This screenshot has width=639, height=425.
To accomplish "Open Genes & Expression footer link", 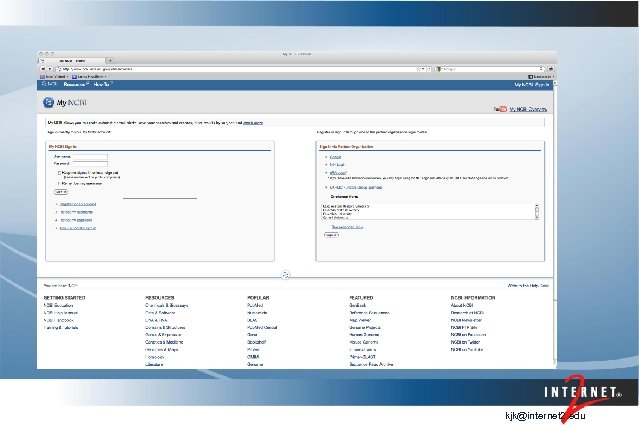I will tap(163, 335).
